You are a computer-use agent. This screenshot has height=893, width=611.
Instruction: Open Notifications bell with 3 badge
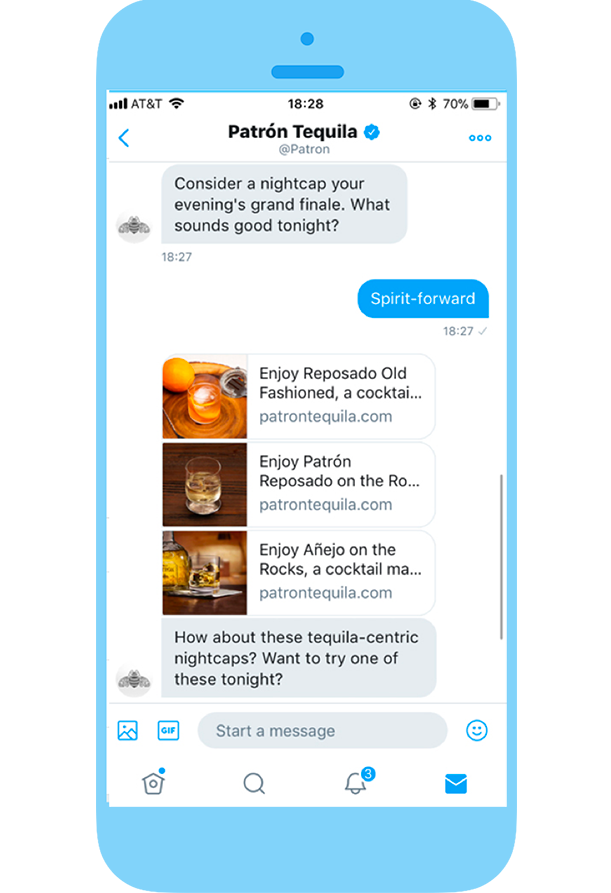tap(358, 781)
